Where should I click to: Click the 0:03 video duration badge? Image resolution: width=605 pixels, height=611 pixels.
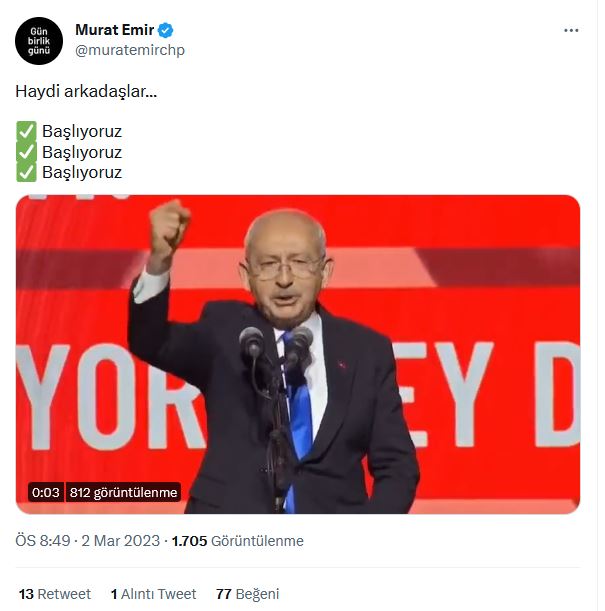(x=46, y=493)
